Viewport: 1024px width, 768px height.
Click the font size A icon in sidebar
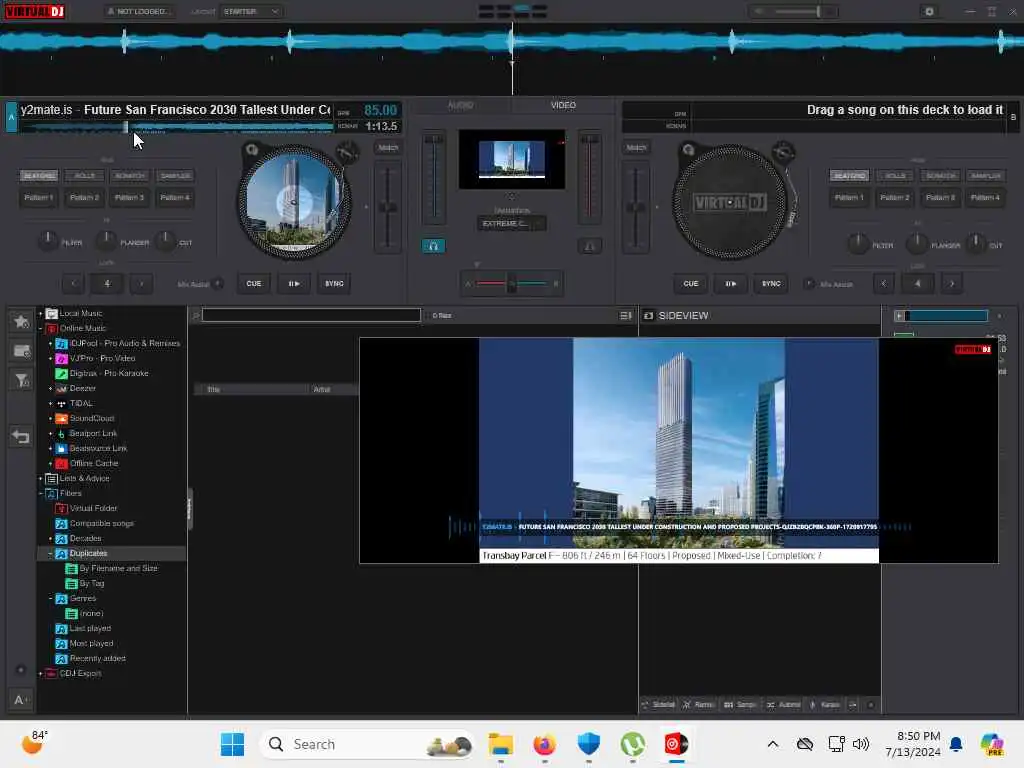(x=20, y=700)
